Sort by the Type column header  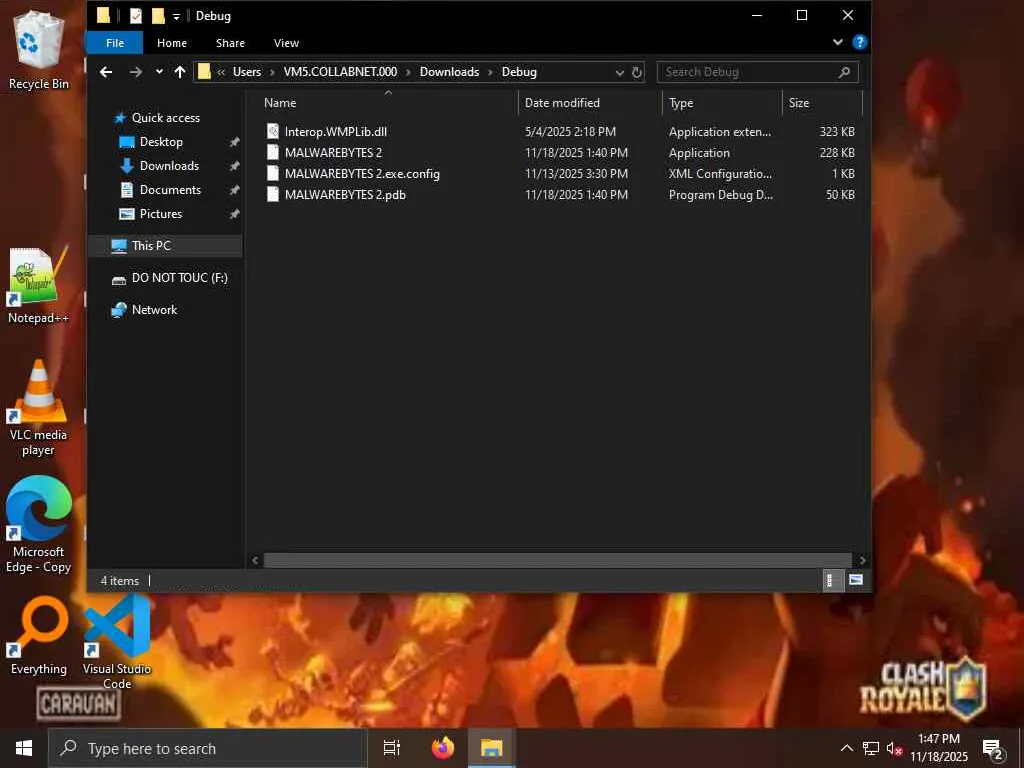tap(723, 103)
